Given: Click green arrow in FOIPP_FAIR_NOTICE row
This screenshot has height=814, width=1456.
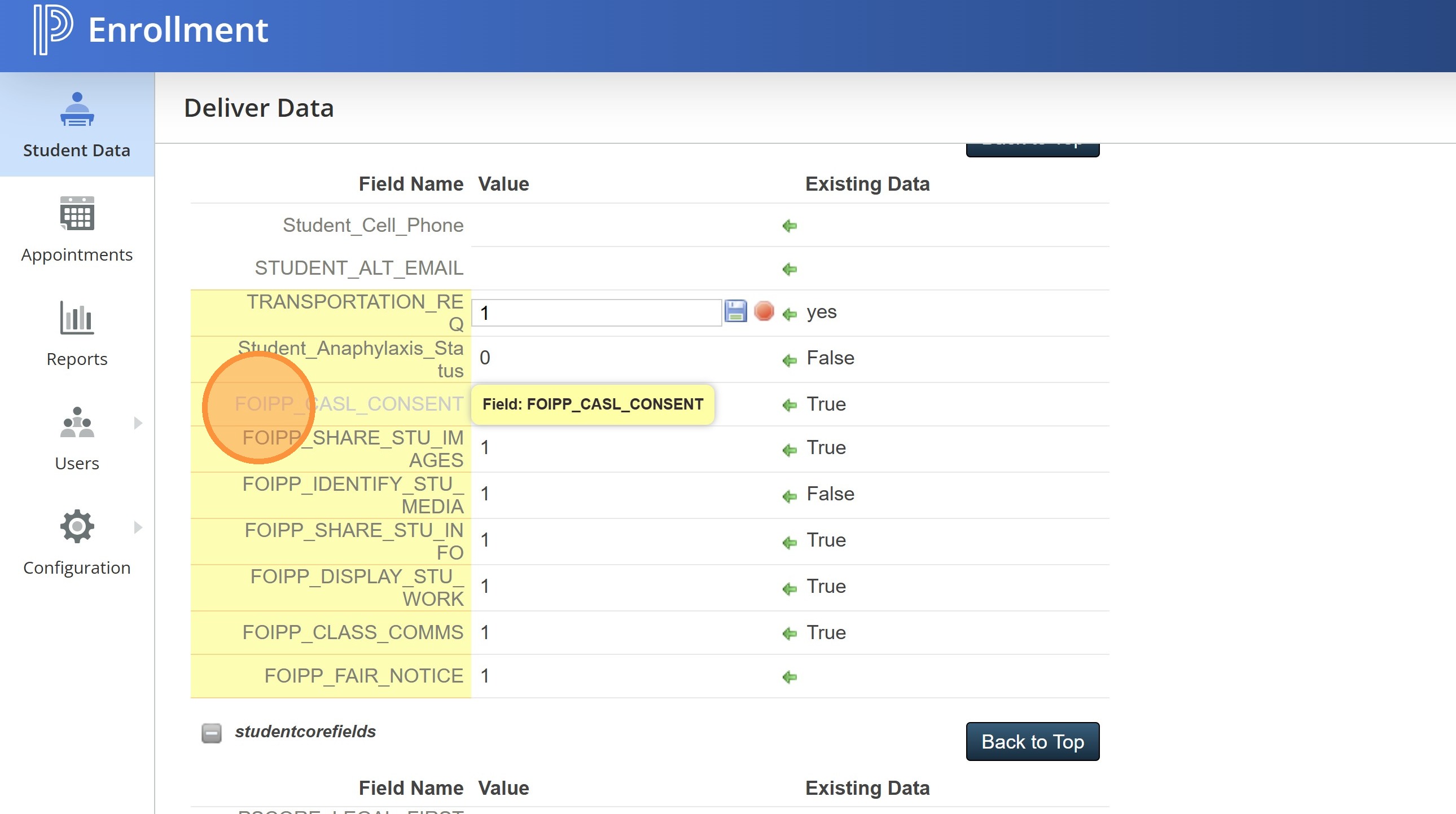Looking at the screenshot, I should 790,677.
